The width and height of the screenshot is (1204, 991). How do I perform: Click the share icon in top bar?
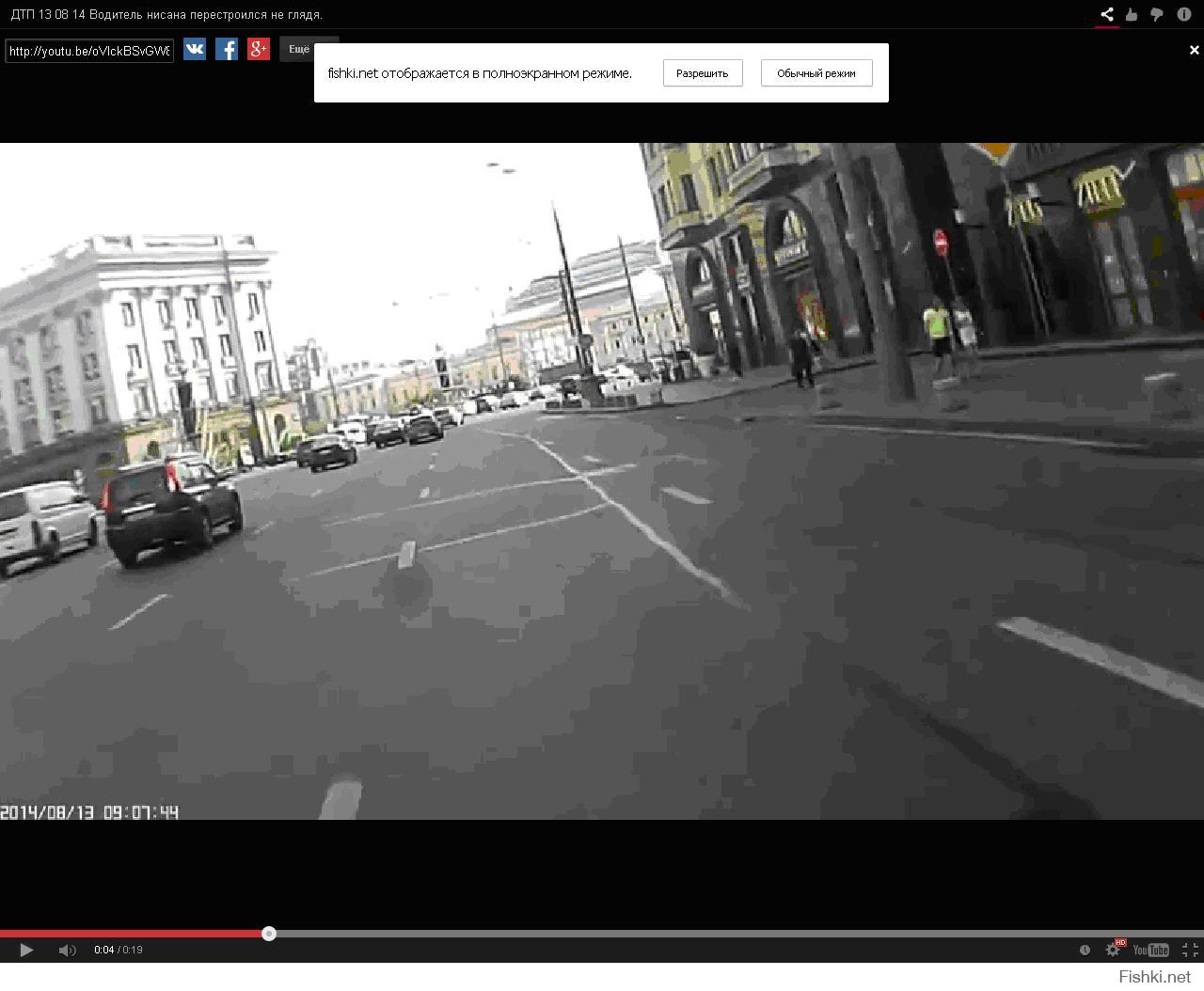click(1107, 14)
